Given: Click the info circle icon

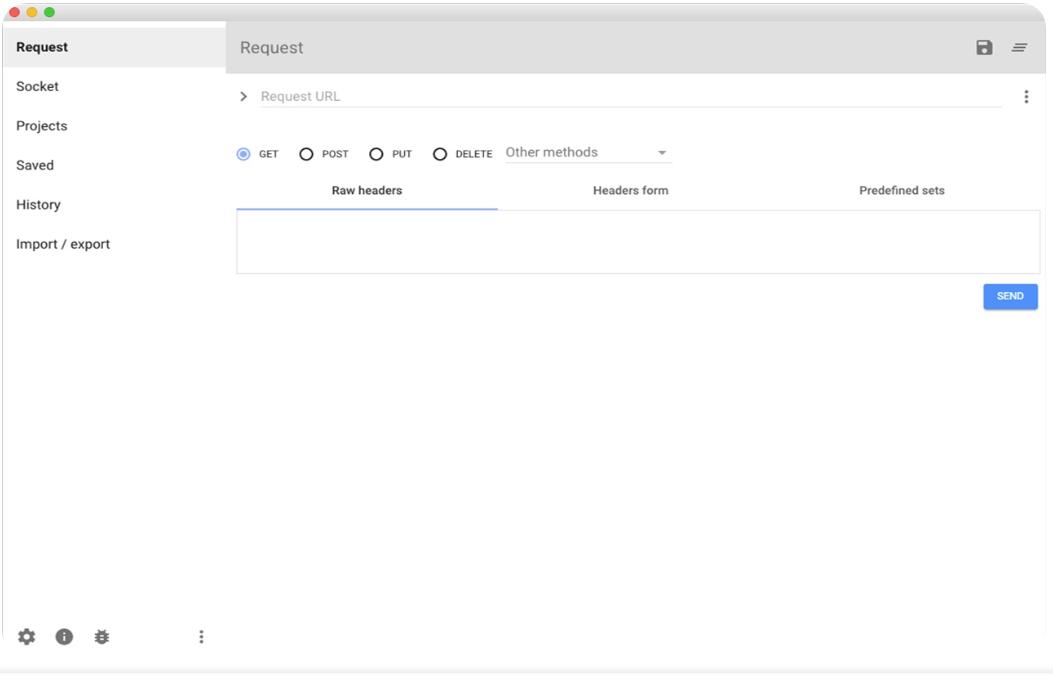Looking at the screenshot, I should (x=64, y=637).
